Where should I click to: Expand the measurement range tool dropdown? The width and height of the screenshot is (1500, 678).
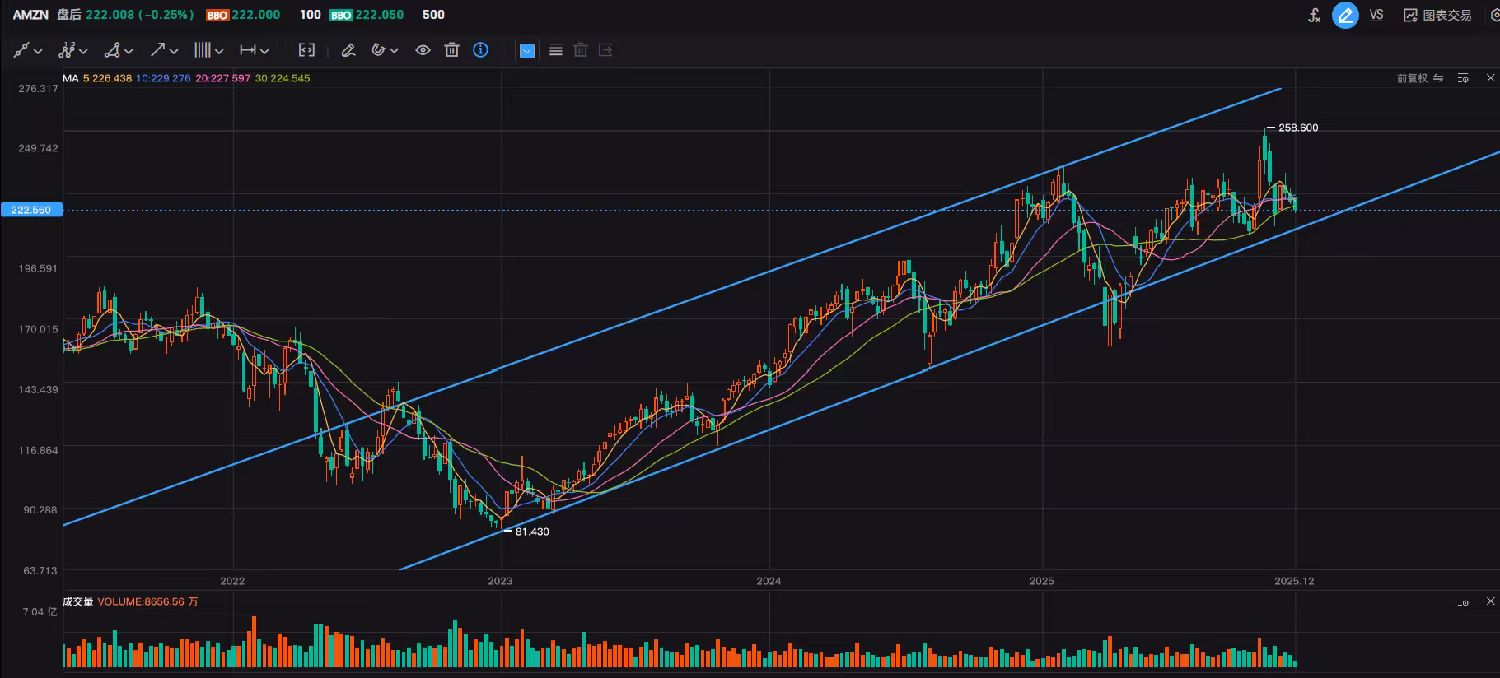(267, 50)
